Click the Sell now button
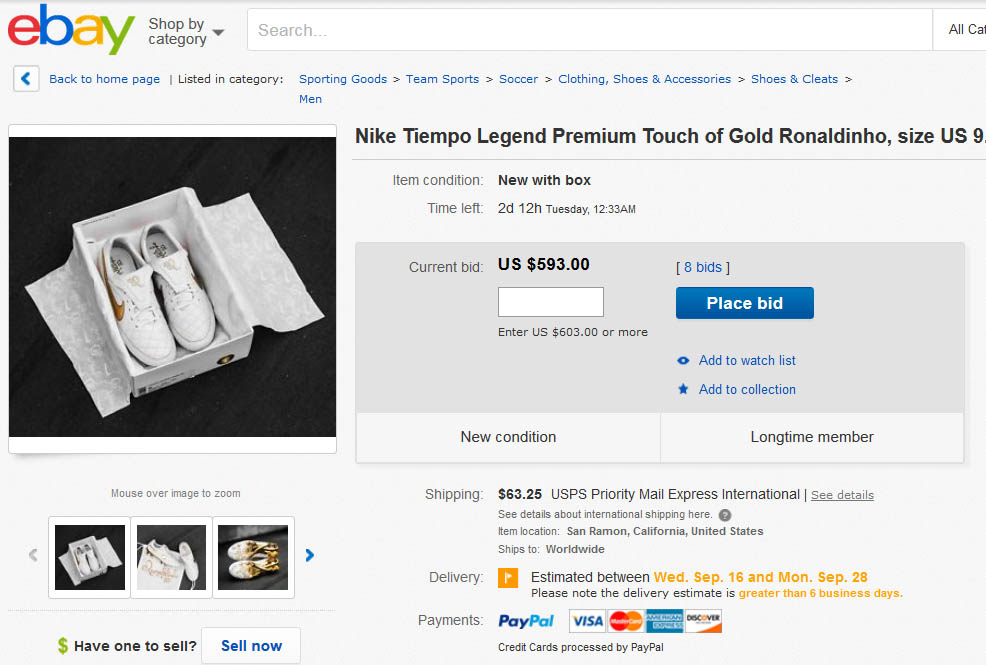986x665 pixels. click(250, 646)
